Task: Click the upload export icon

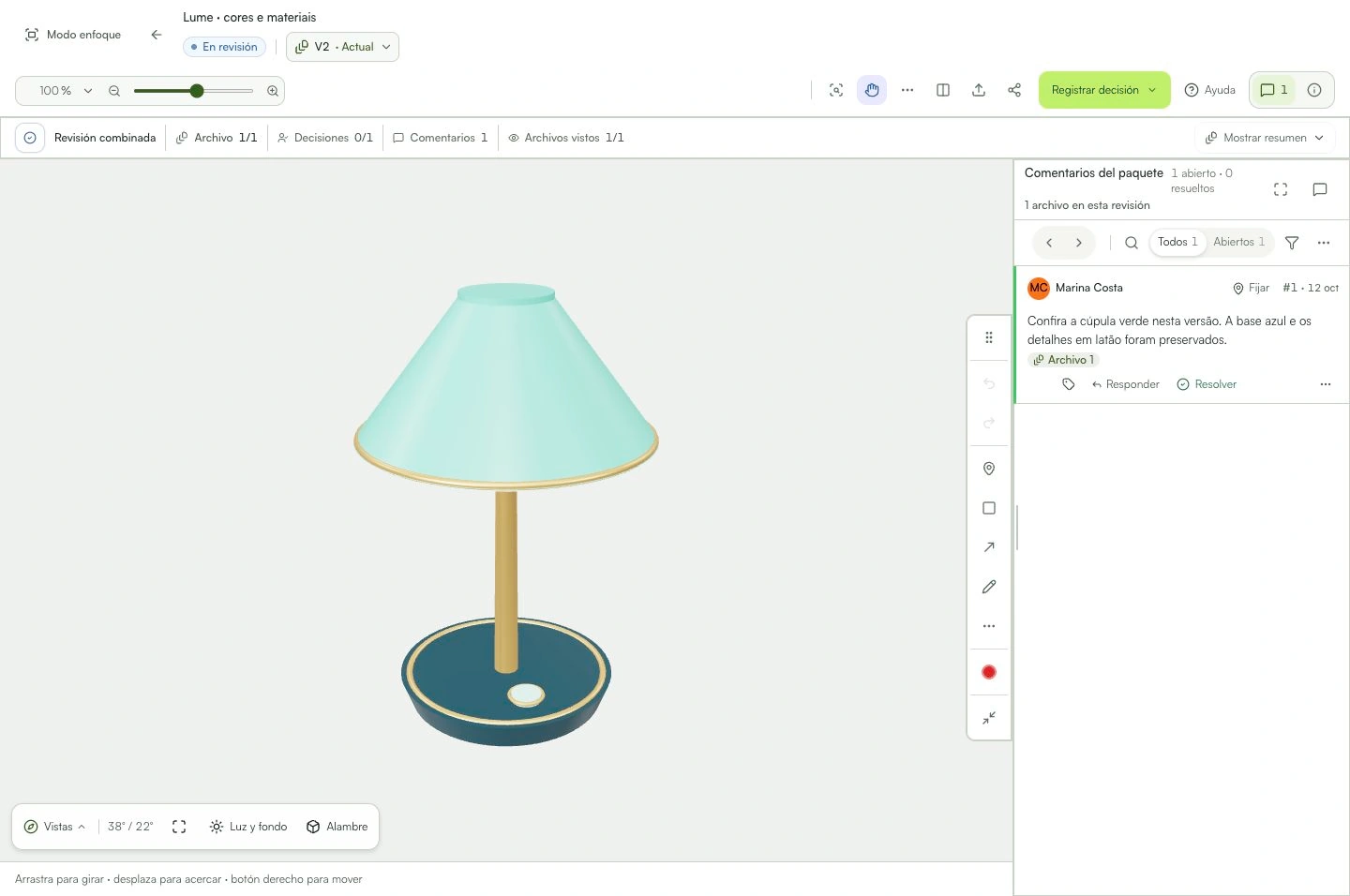Action: (x=979, y=90)
